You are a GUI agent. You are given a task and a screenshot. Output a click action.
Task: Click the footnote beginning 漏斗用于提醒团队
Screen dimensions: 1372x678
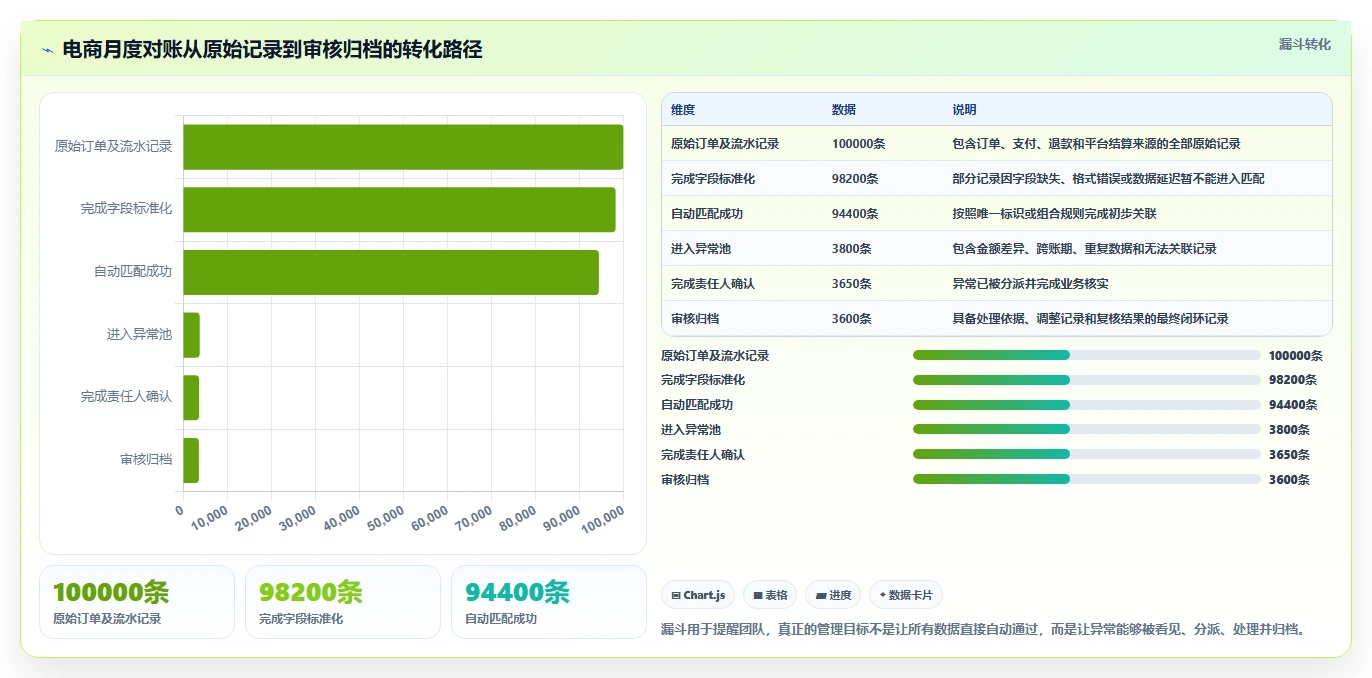[x=985, y=630]
